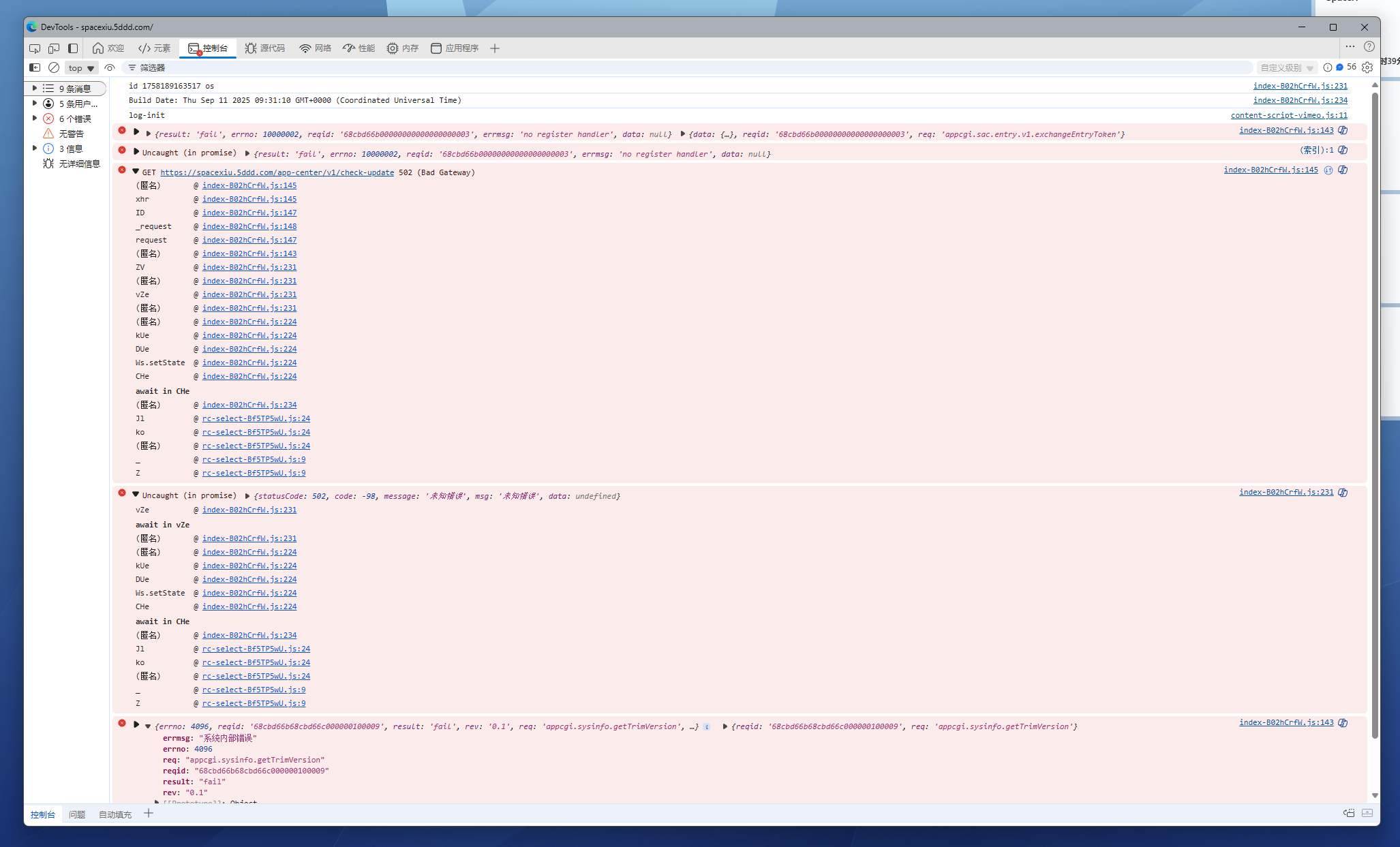Add a new tool tab with plus icon

pos(495,48)
